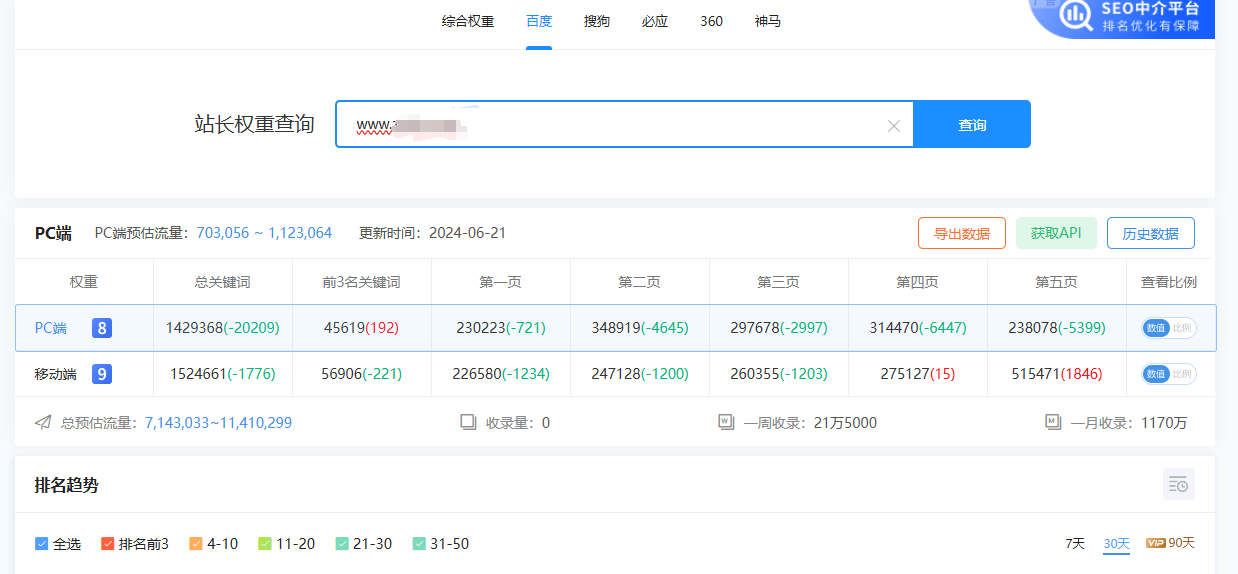This screenshot has width=1238, height=574.
Task: Click the 第一页 column header
Action: coord(500,282)
